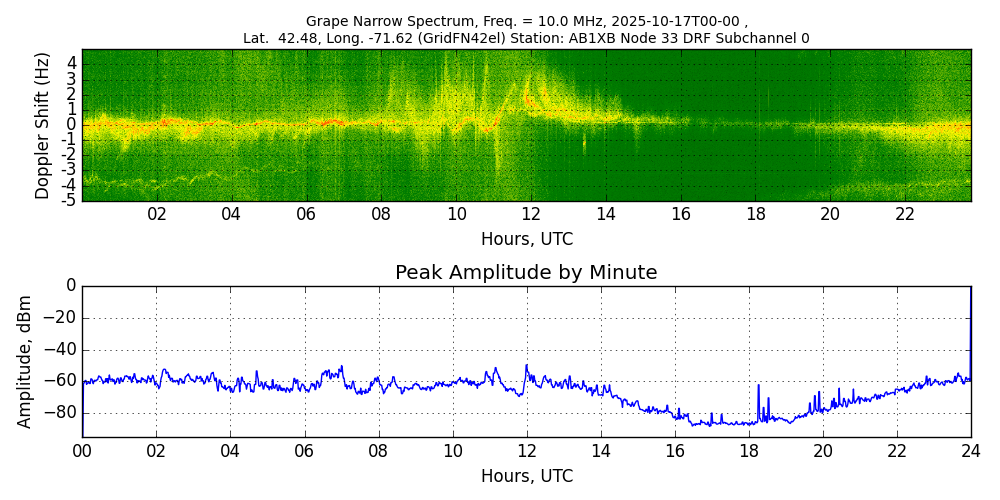Image resolution: width=1000 pixels, height=500 pixels.
Task: Click the '12' hour tick on the spectrogram axis
Action: [x=531, y=214]
